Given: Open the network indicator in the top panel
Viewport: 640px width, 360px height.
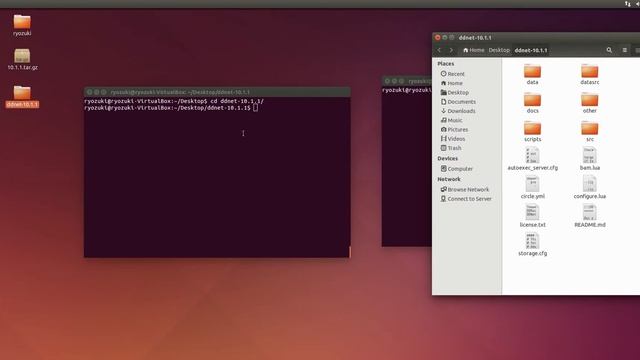Looking at the screenshot, I should click(x=628, y=4).
